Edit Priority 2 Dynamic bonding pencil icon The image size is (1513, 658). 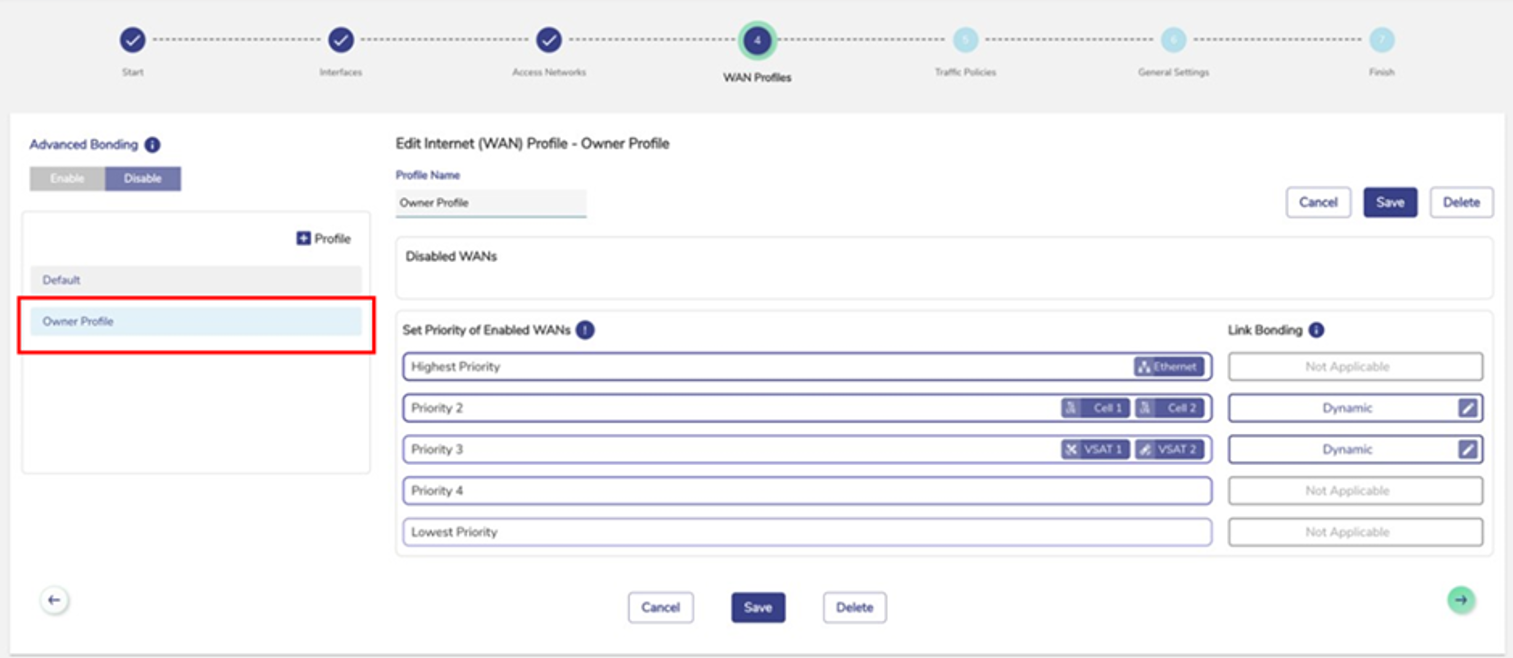[x=1467, y=408]
